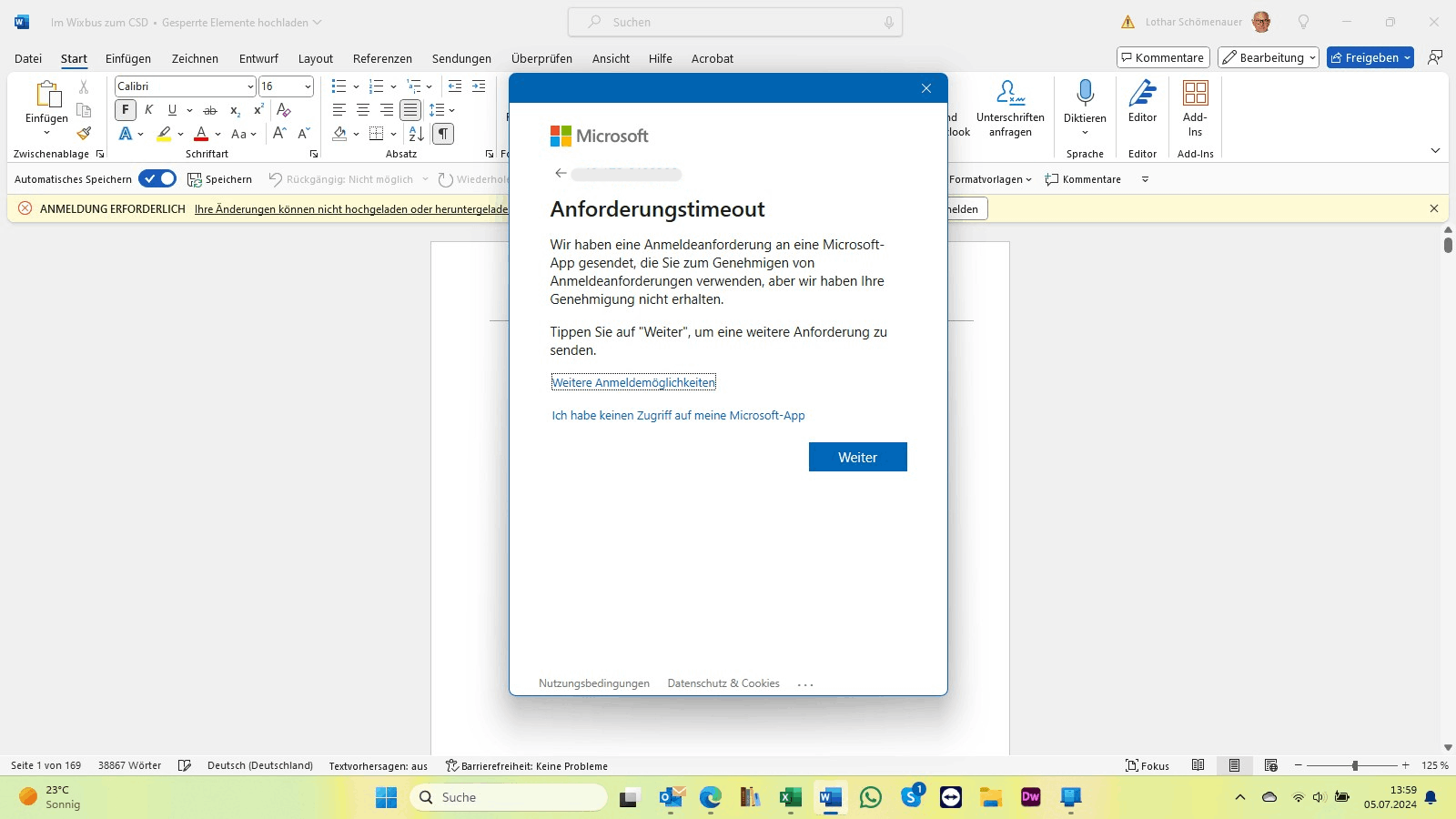Screen dimensions: 1456x819
Task: Clear all formatting icon
Action: click(284, 110)
